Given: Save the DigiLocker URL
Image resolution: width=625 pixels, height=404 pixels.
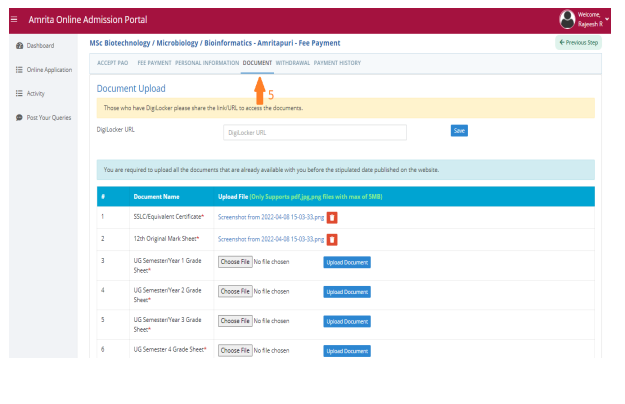Looking at the screenshot, I should point(459,131).
